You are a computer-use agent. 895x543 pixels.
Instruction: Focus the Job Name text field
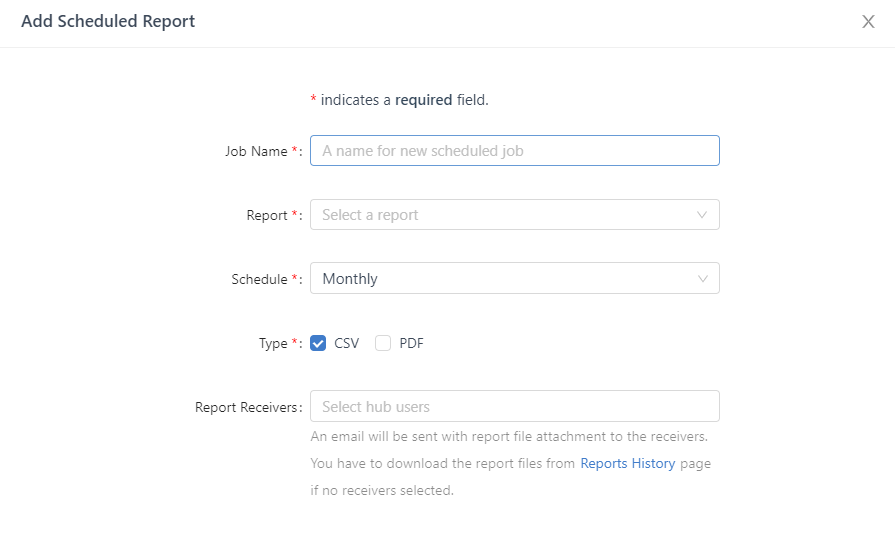(514, 151)
